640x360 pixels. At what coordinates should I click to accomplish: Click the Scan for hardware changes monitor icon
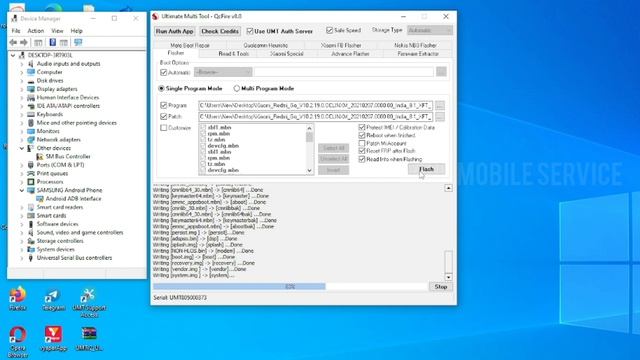pyautogui.click(x=78, y=42)
